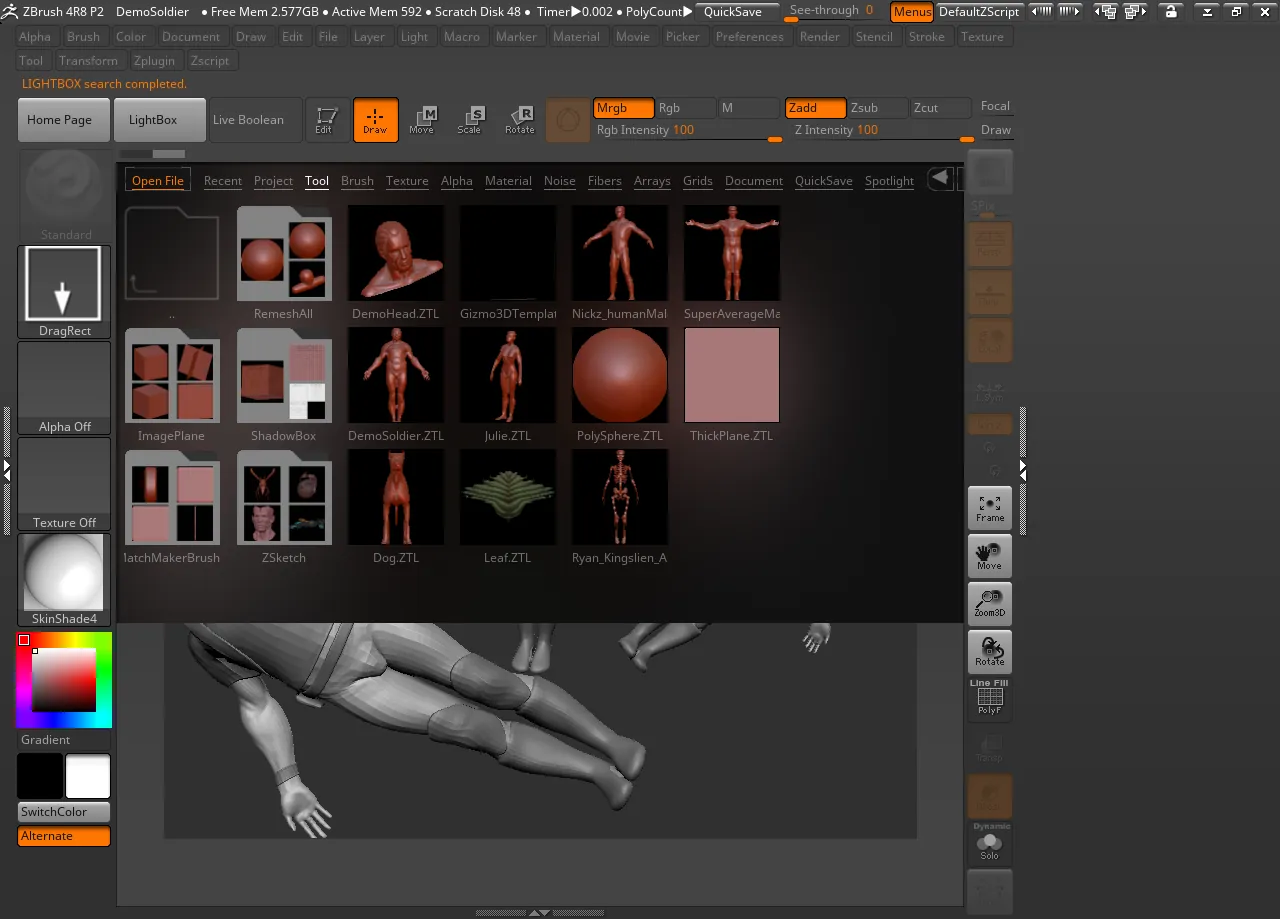Open the Brush menu
Viewport: 1280px width, 919px height.
[x=84, y=37]
